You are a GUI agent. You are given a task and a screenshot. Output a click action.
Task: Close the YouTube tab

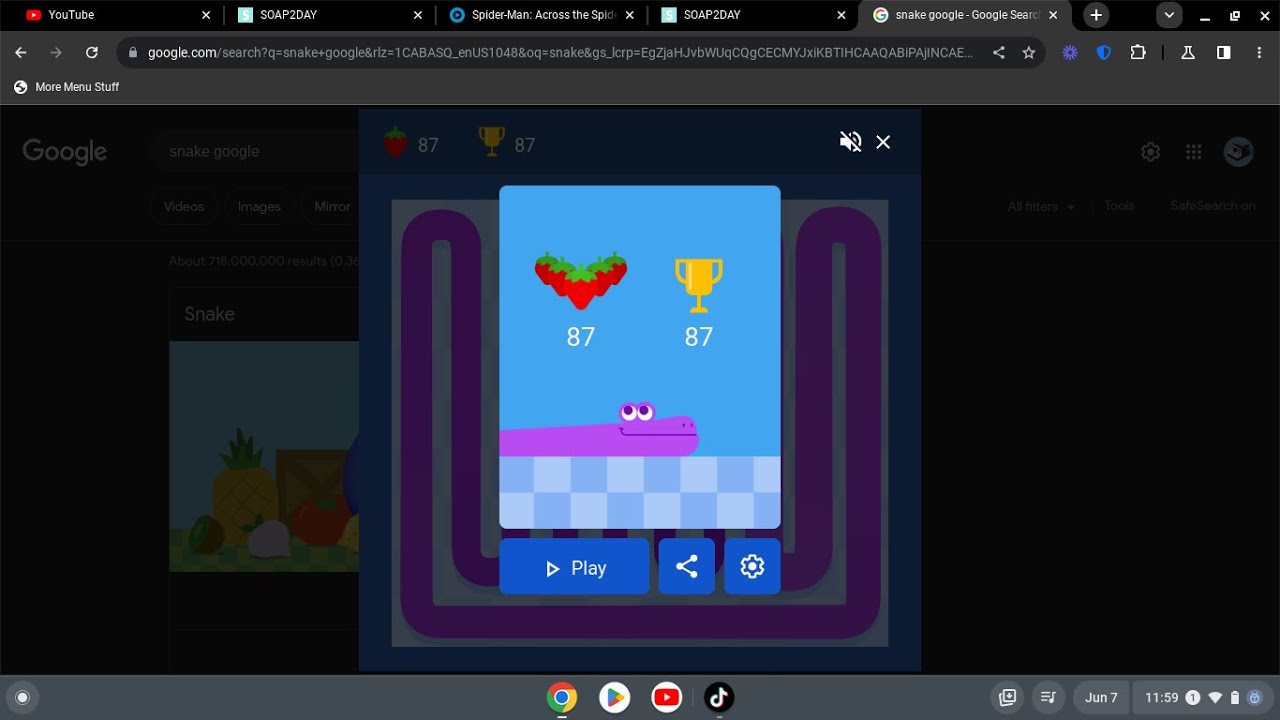pos(206,15)
